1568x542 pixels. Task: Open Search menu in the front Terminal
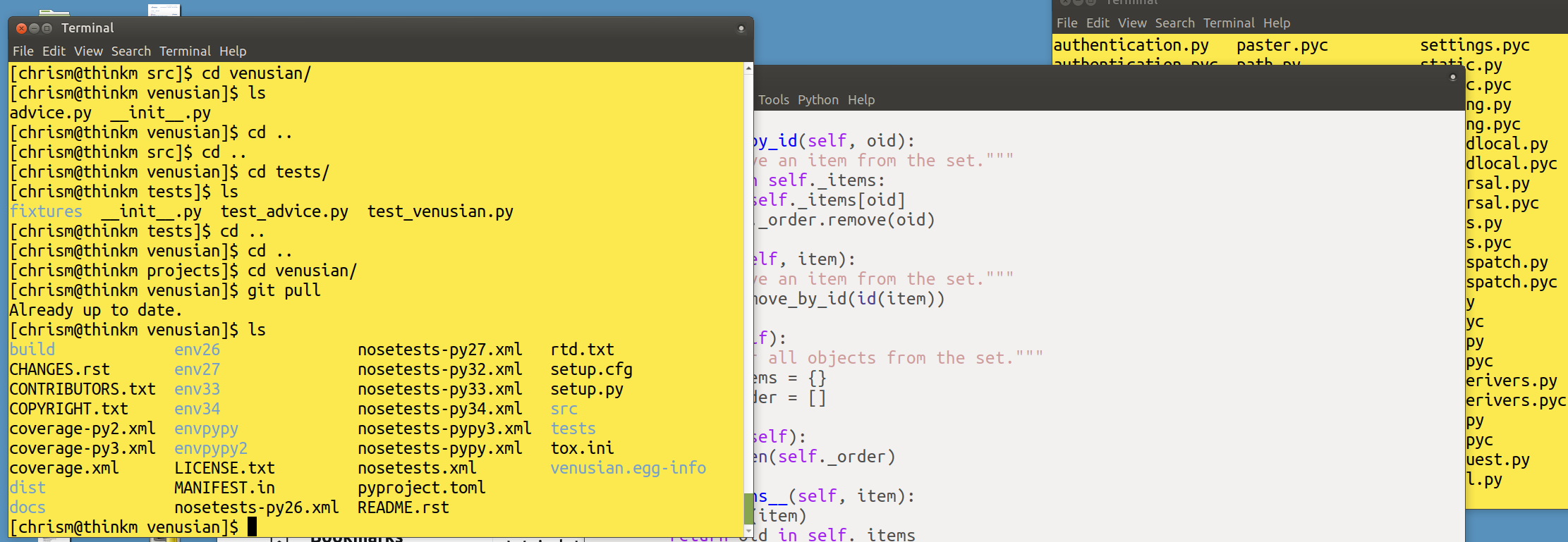coord(130,51)
